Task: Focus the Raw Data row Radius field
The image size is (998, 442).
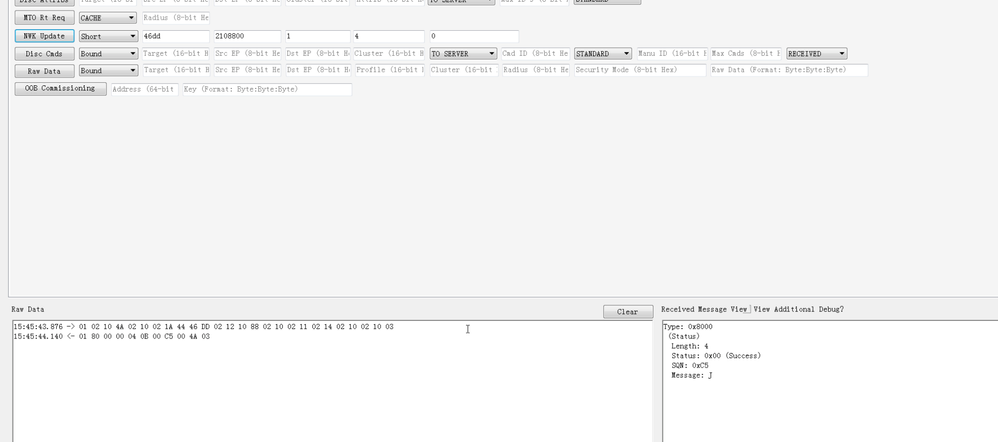Action: click(x=535, y=71)
